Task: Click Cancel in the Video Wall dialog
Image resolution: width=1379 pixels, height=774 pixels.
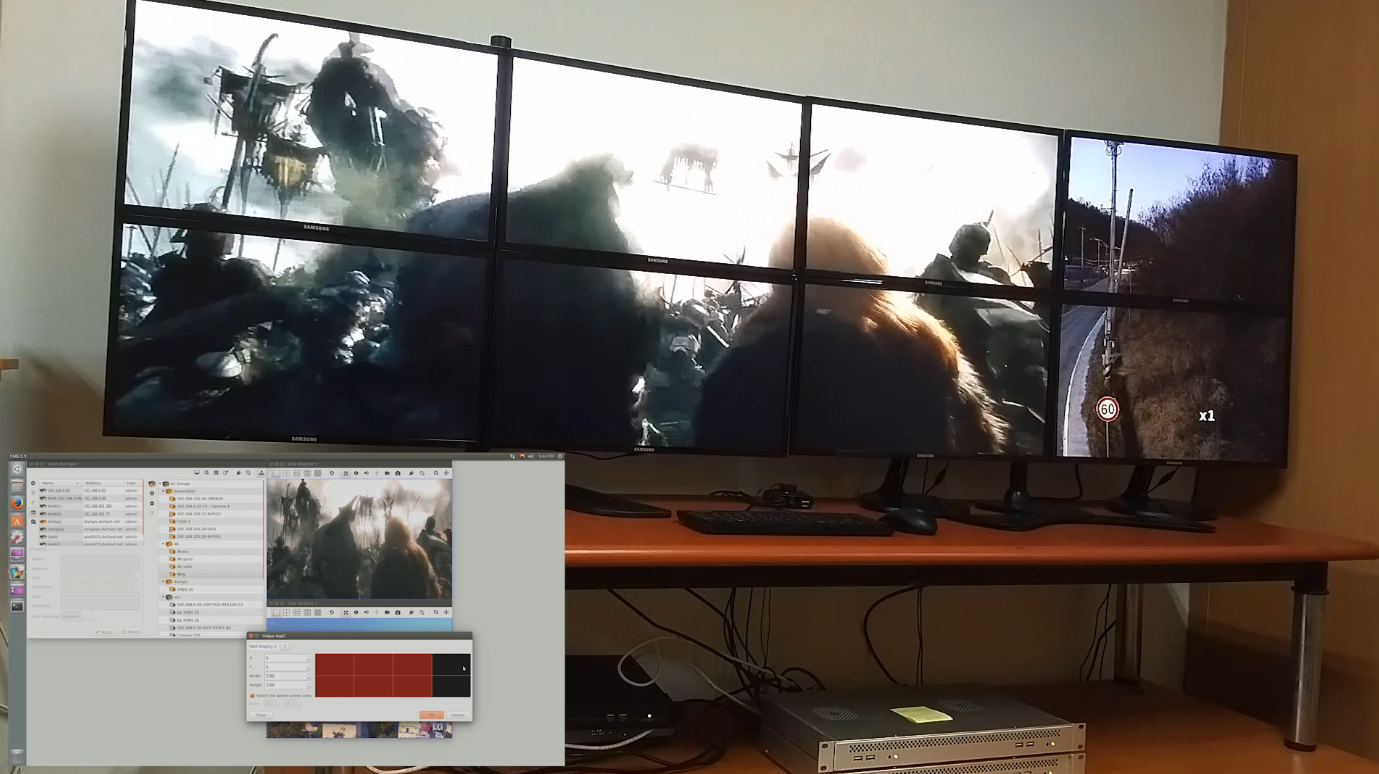Action: tap(458, 715)
